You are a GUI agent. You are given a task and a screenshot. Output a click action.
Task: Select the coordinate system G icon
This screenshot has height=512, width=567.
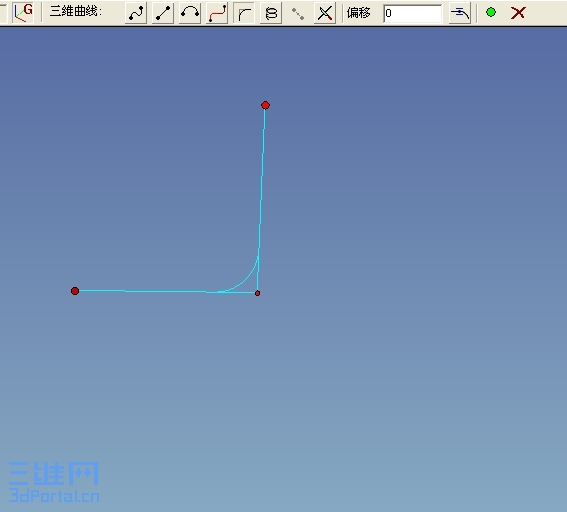pos(23,13)
